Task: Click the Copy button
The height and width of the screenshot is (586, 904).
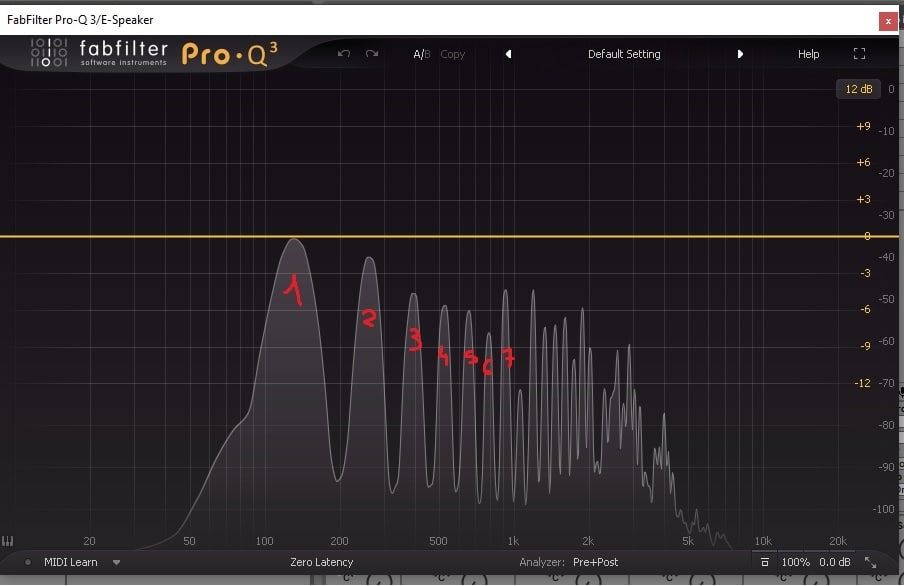Action: [x=453, y=54]
